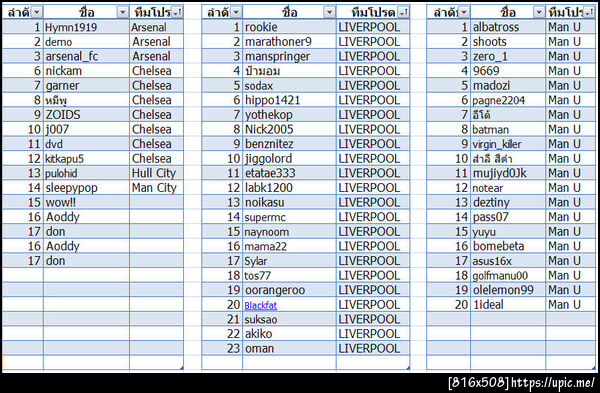Click the Nick2005 cell
600x393 pixels.
pyautogui.click(x=289, y=129)
